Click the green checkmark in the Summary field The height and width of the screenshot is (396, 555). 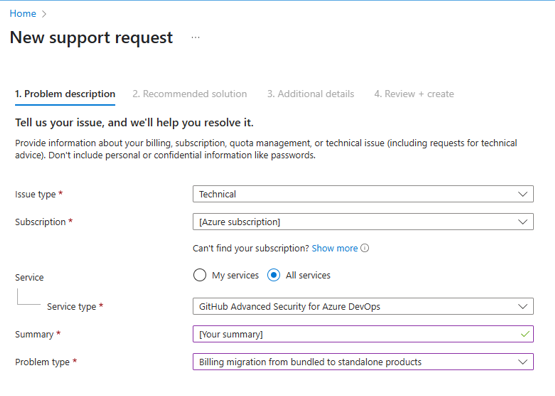[525, 334]
